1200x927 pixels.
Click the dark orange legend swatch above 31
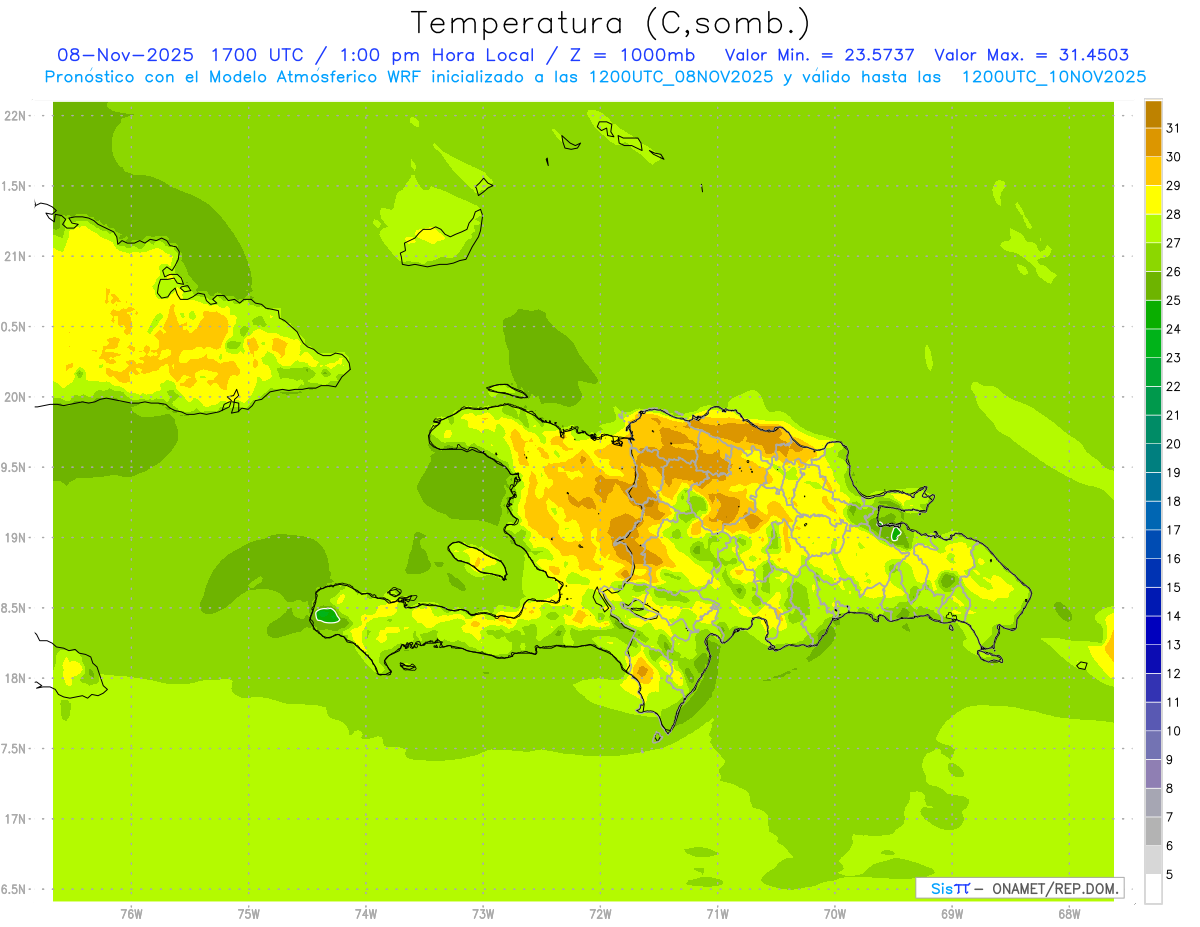coord(1153,114)
